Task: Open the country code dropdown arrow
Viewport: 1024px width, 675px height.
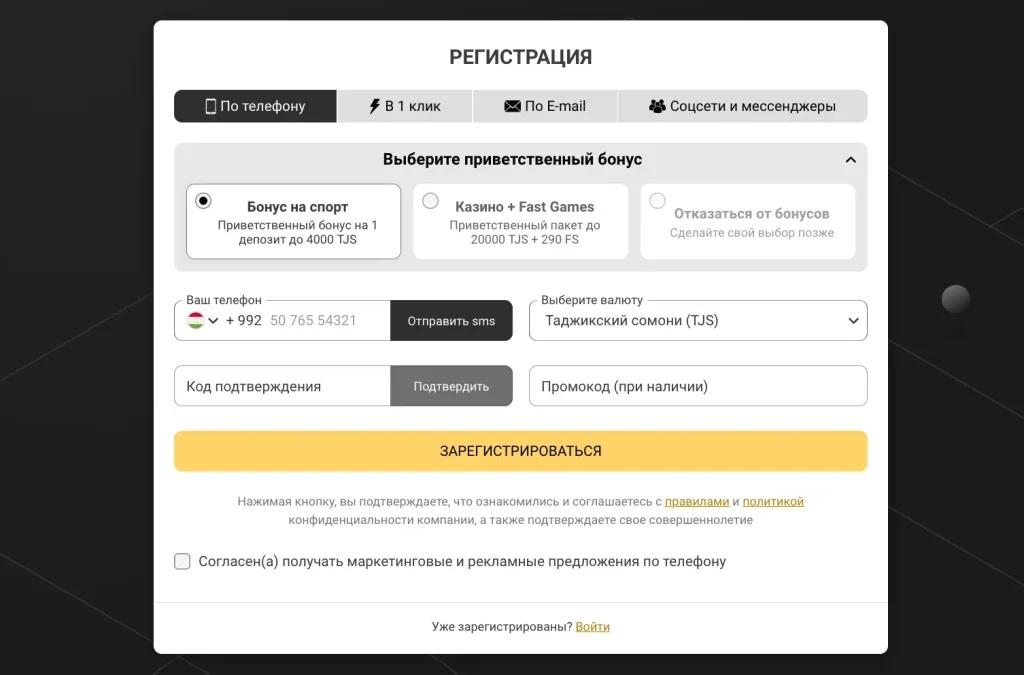Action: [213, 321]
